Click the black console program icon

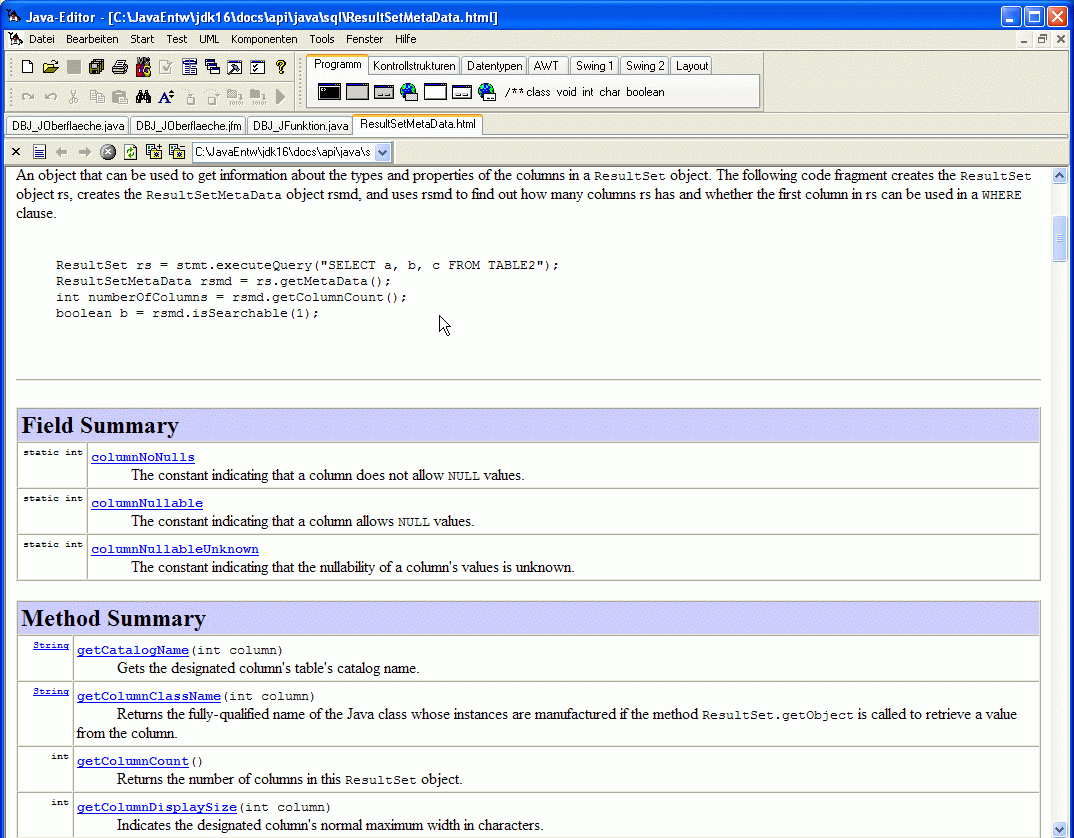click(329, 92)
